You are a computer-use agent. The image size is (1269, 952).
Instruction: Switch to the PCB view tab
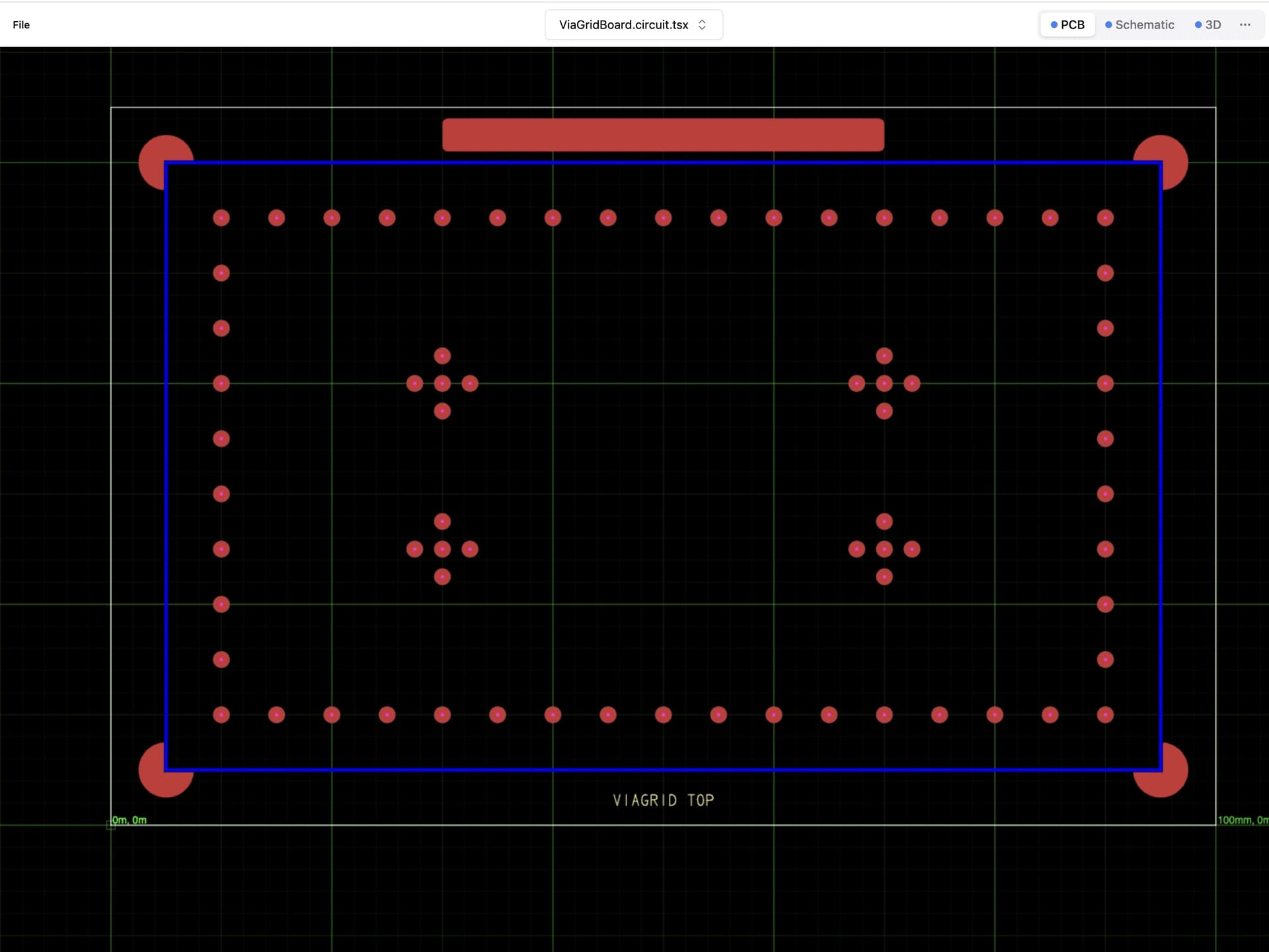(1067, 25)
